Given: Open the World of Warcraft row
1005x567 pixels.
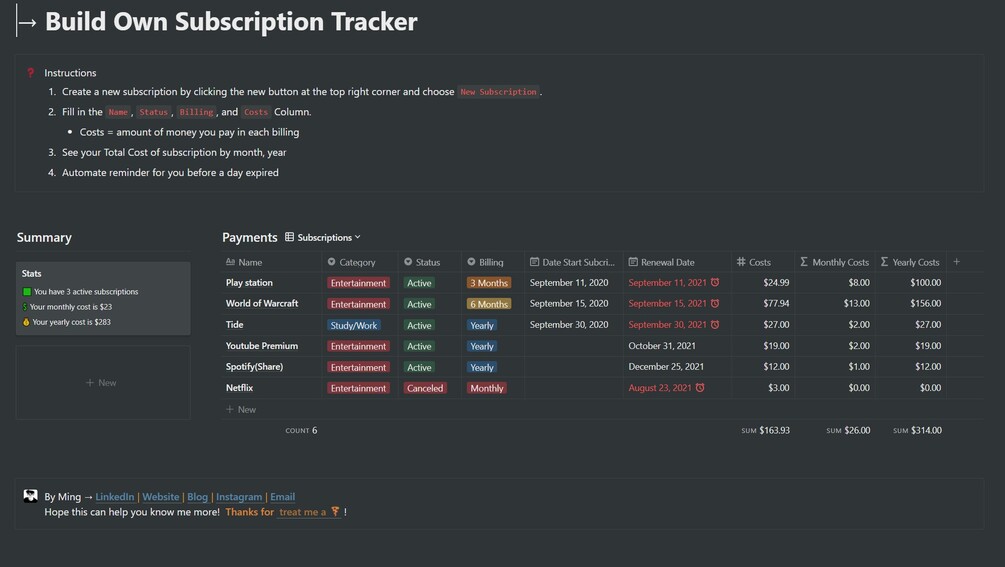Looking at the screenshot, I should click(262, 304).
